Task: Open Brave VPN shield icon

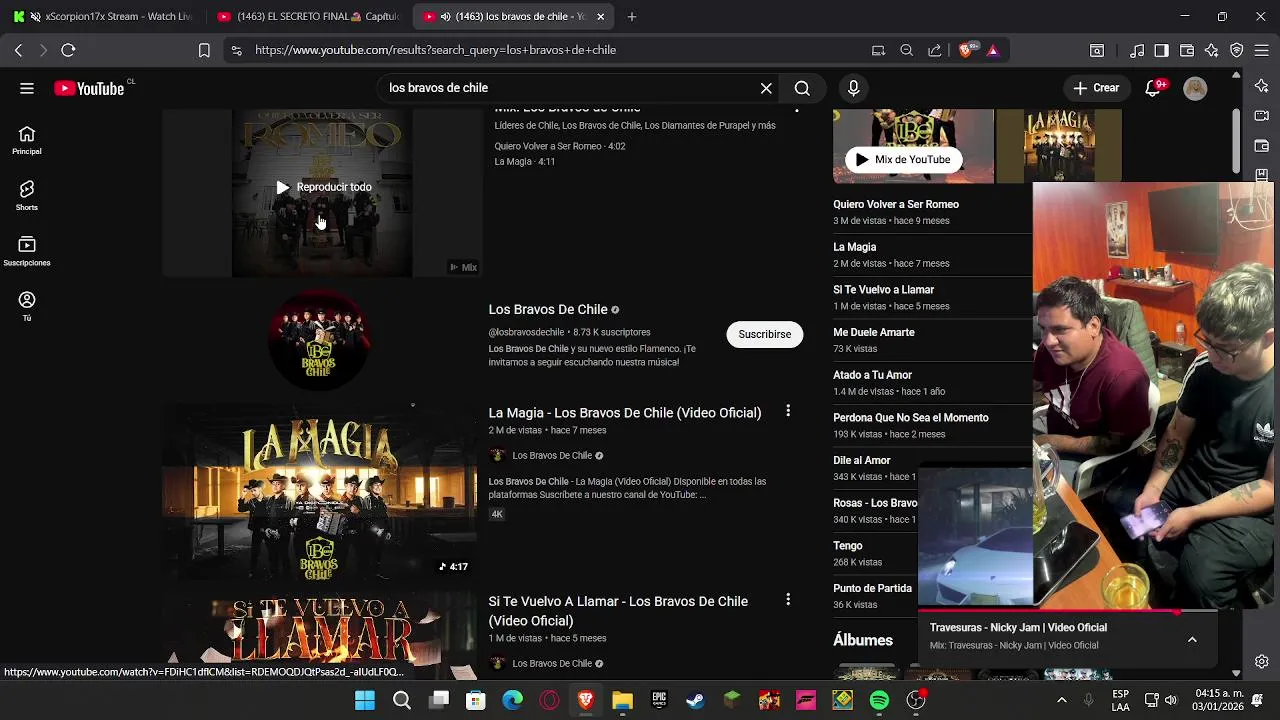Action: click(x=1237, y=50)
